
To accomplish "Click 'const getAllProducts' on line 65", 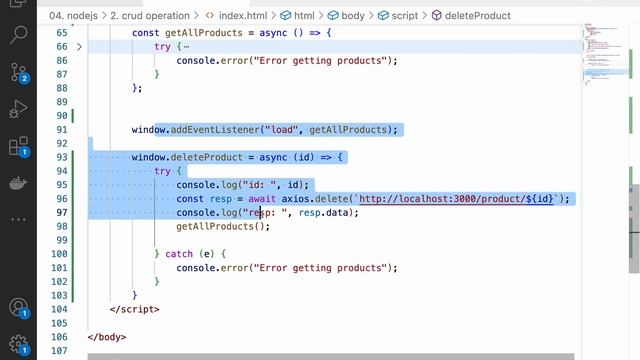I will click(187, 33).
